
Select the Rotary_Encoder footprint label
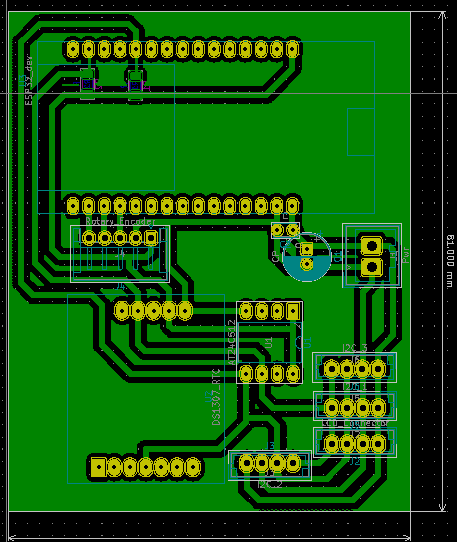coord(120,221)
